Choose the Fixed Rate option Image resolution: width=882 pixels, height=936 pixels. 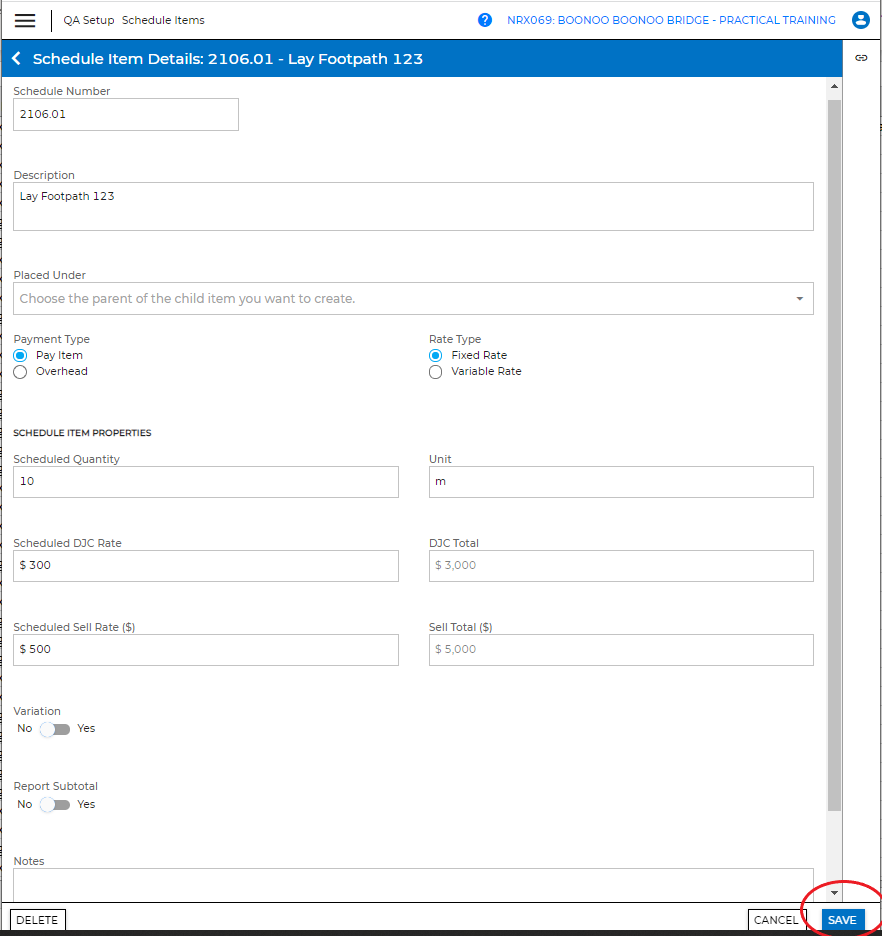point(436,356)
